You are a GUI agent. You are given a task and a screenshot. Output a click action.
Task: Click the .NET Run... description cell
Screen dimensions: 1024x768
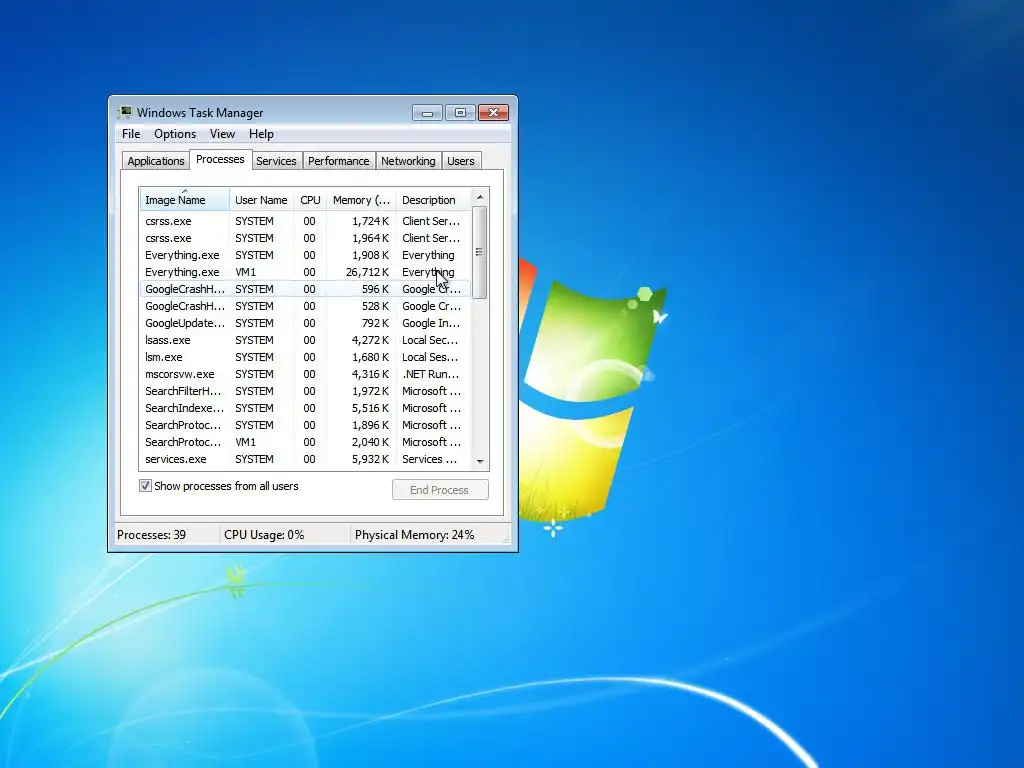[x=430, y=374]
